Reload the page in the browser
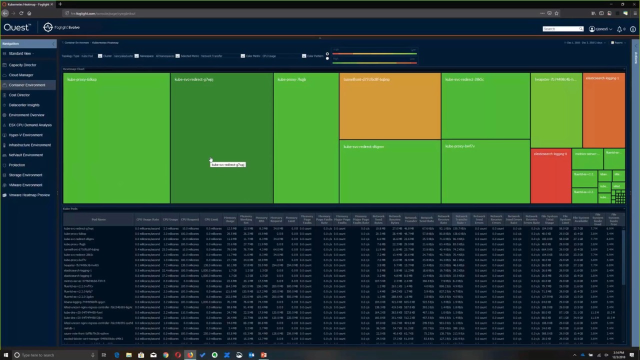This screenshot has width=640, height=360. click(x=21, y=13)
